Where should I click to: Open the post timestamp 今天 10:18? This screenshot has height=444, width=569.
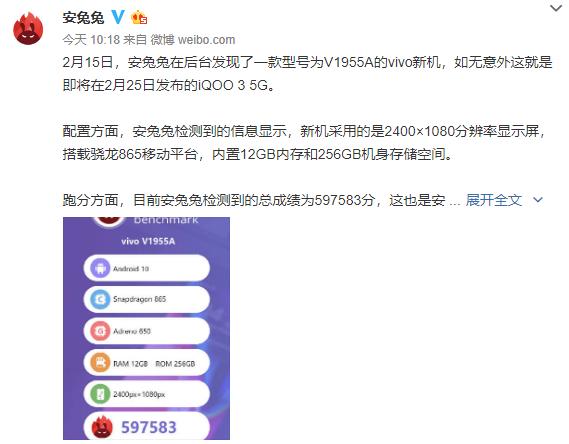(x=91, y=40)
